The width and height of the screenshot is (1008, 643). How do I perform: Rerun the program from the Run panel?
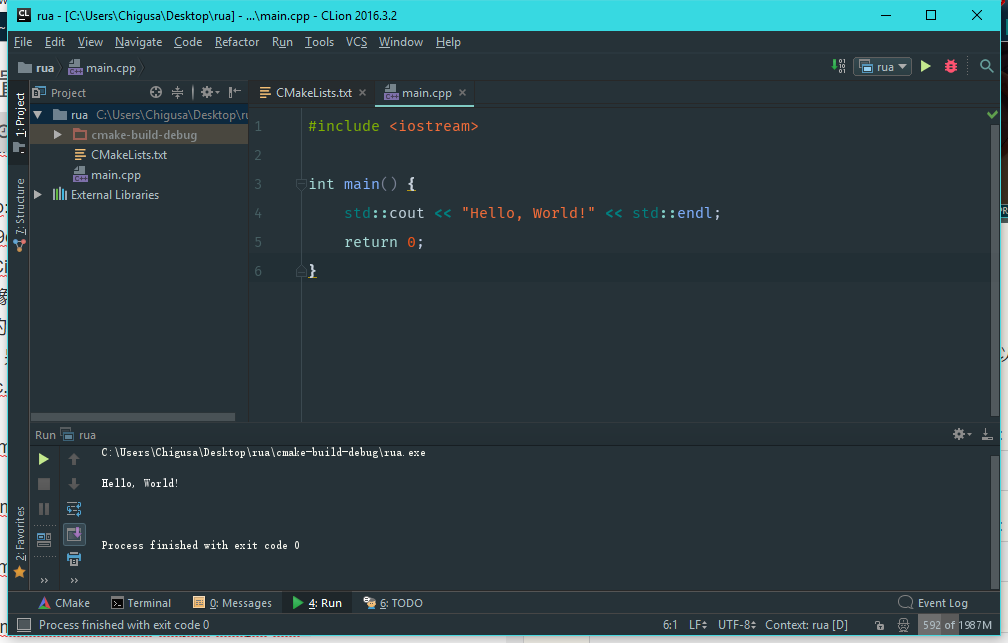coord(44,459)
